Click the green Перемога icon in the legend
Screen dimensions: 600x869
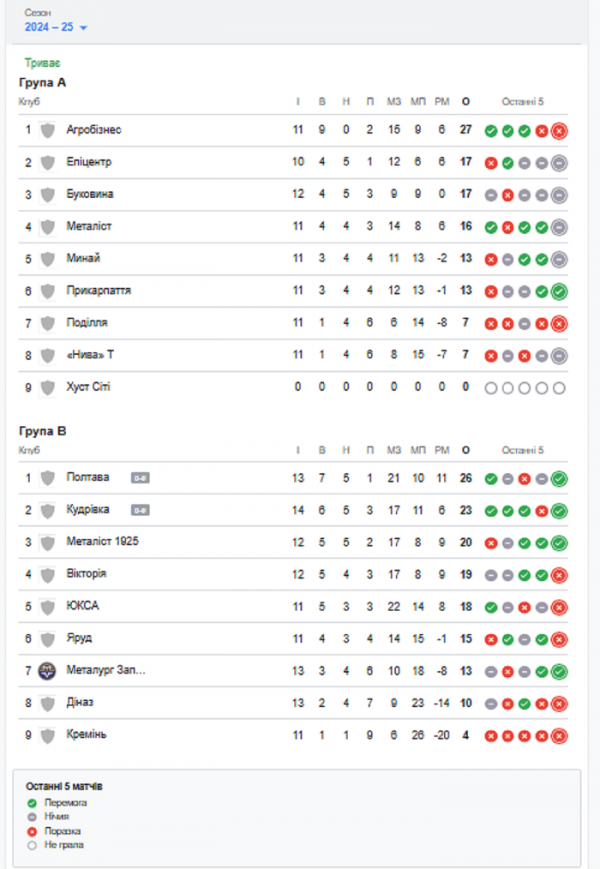click(34, 803)
